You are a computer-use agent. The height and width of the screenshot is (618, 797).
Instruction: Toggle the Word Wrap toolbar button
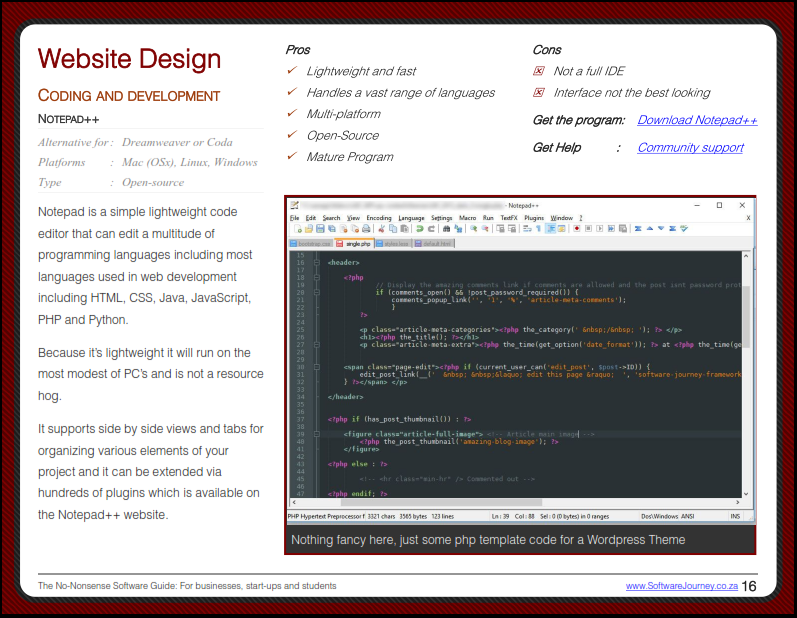(525, 229)
